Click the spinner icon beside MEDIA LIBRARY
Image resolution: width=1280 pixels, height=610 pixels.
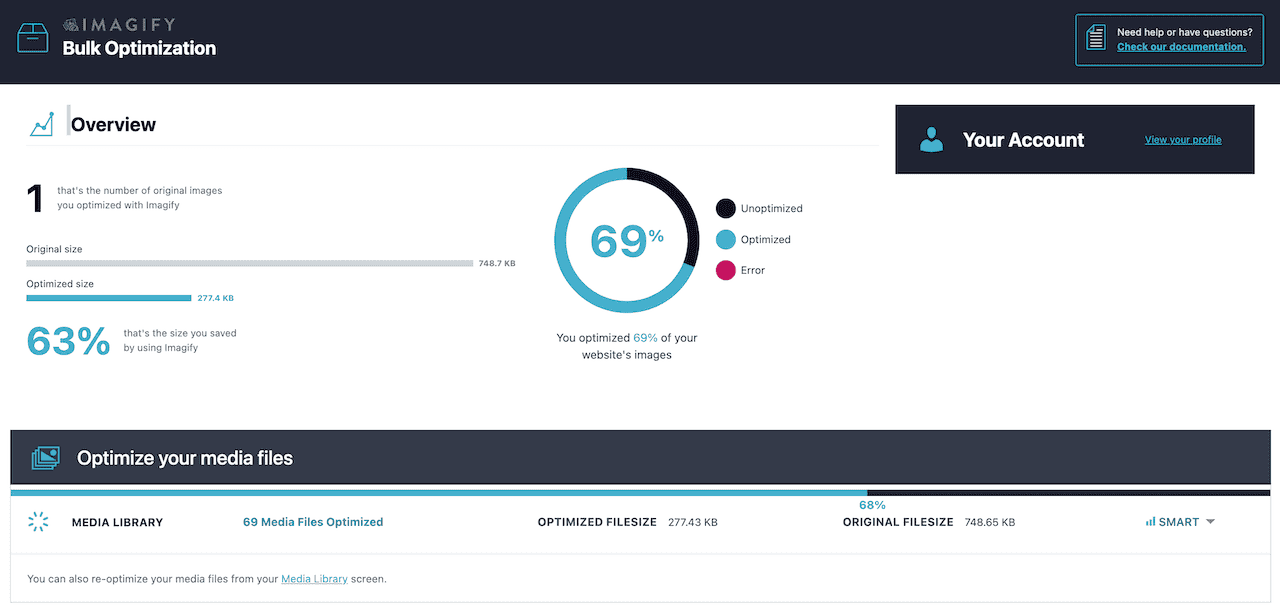38,521
